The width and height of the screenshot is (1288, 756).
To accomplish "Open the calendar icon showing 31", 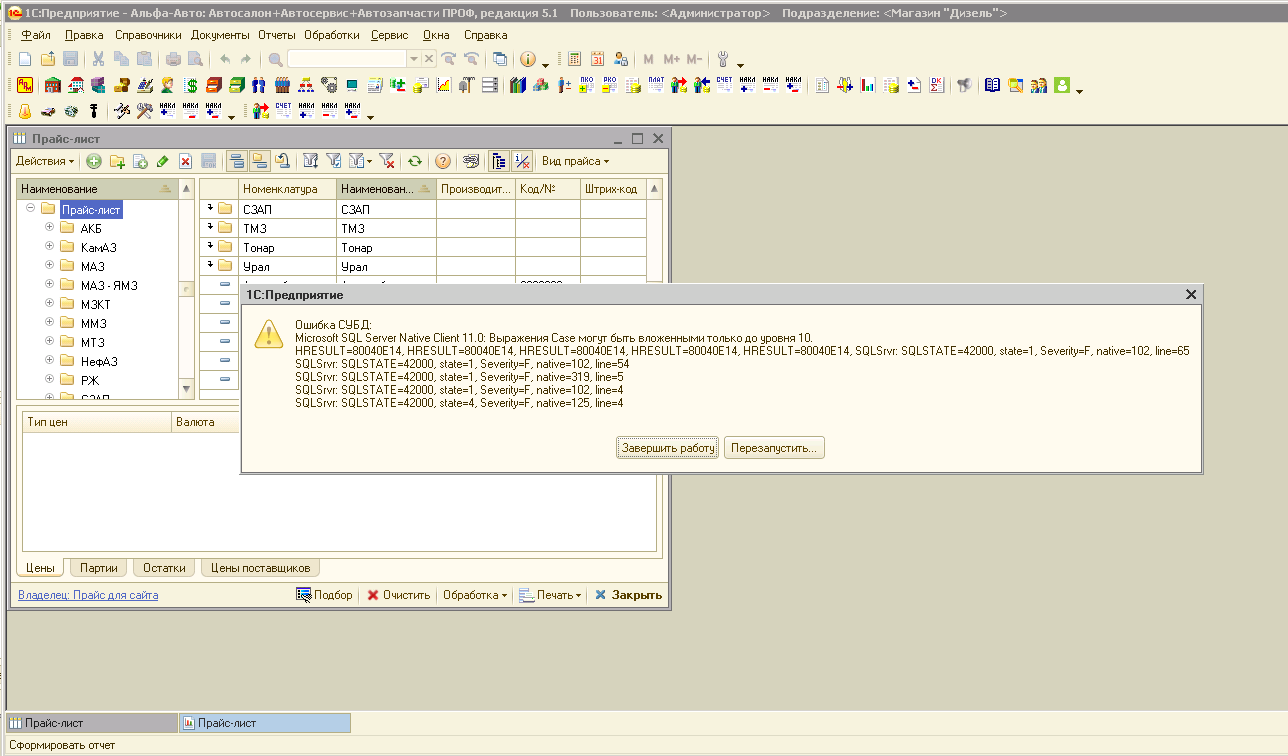I will (598, 59).
